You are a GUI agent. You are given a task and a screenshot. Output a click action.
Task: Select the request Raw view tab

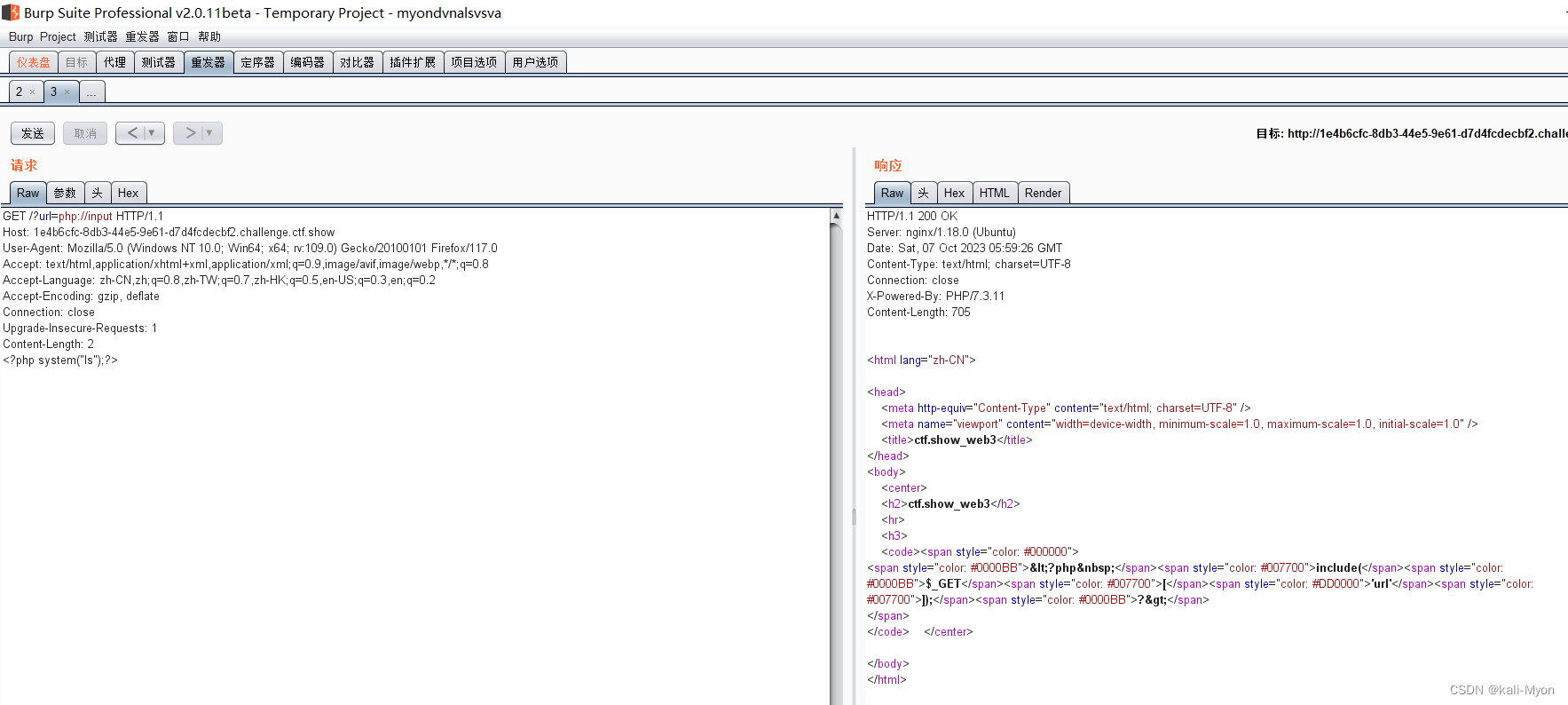(28, 193)
